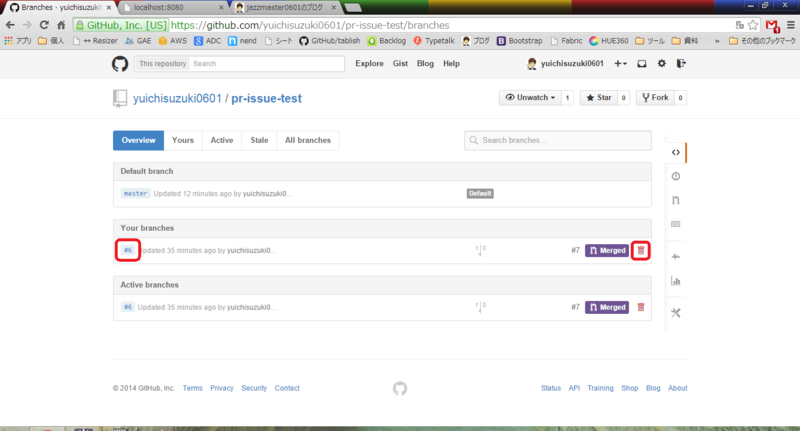Open Pulse icon in repo sidebar
The height and width of the screenshot is (431, 800).
coord(676,257)
